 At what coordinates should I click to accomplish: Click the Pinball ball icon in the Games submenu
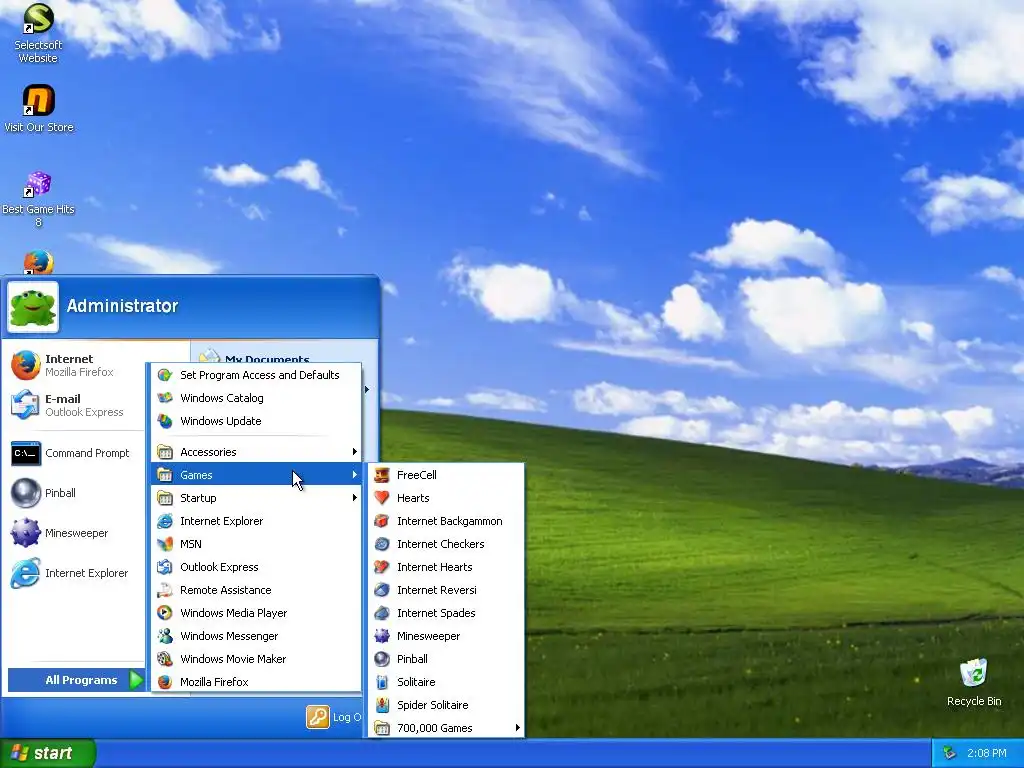(382, 659)
